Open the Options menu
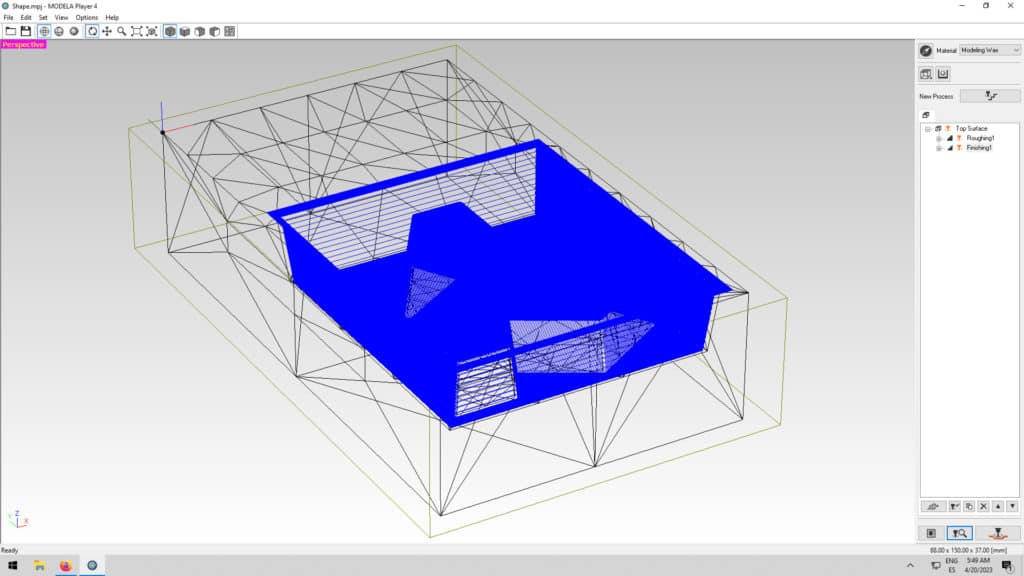This screenshot has height=576, width=1024. click(x=87, y=17)
